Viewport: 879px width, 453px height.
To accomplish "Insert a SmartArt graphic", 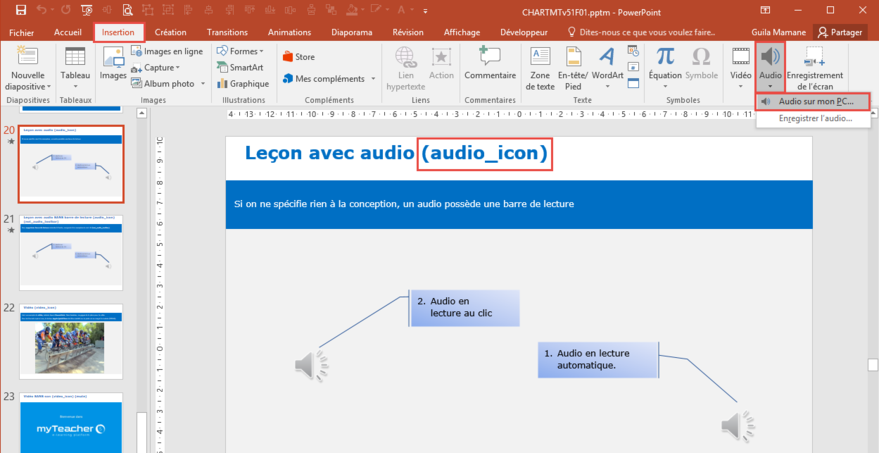I will [x=240, y=67].
